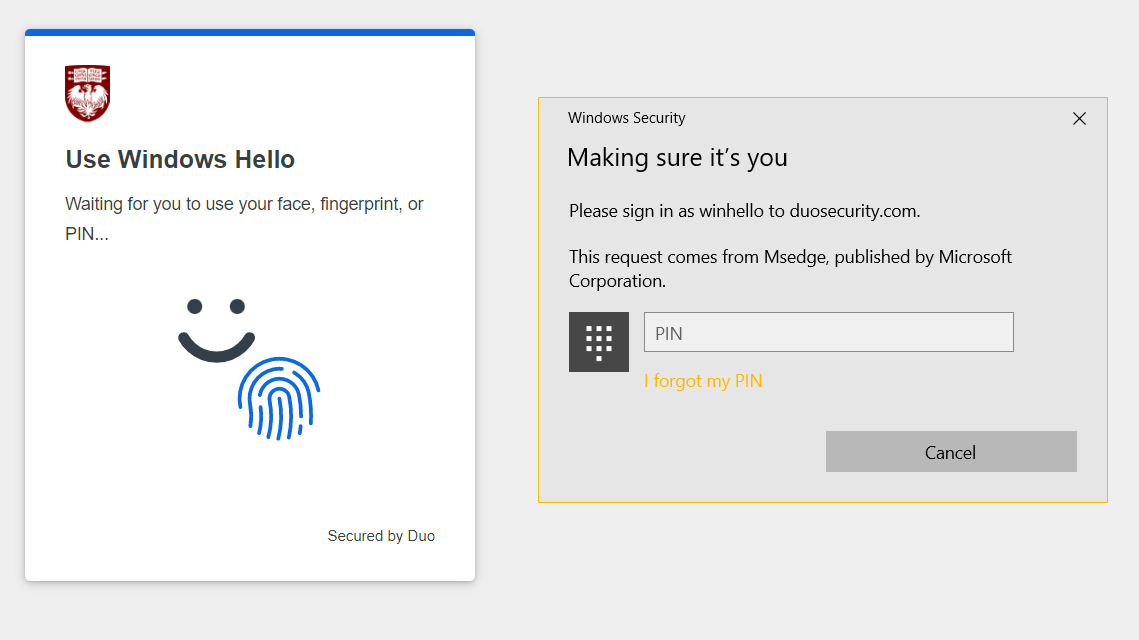Close the Windows Security dialog with X
The width and height of the screenshot is (1139, 640).
[1079, 119]
